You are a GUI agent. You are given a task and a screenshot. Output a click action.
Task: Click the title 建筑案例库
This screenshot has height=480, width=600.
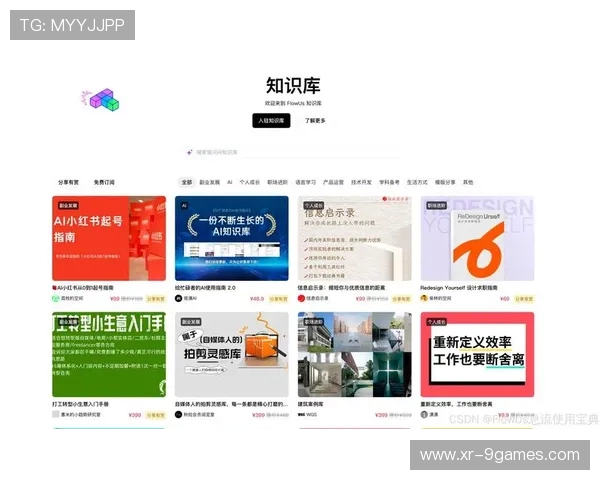pyautogui.click(x=310, y=404)
